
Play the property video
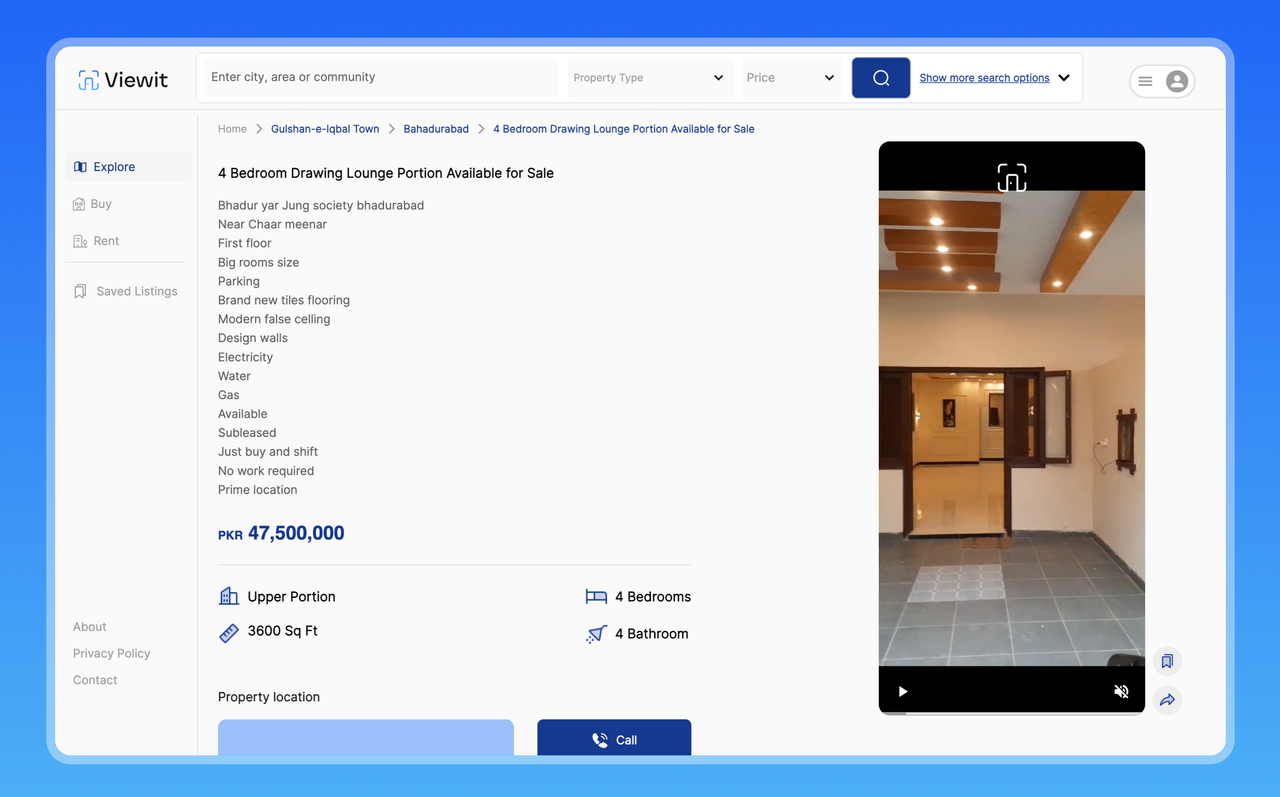(x=903, y=691)
